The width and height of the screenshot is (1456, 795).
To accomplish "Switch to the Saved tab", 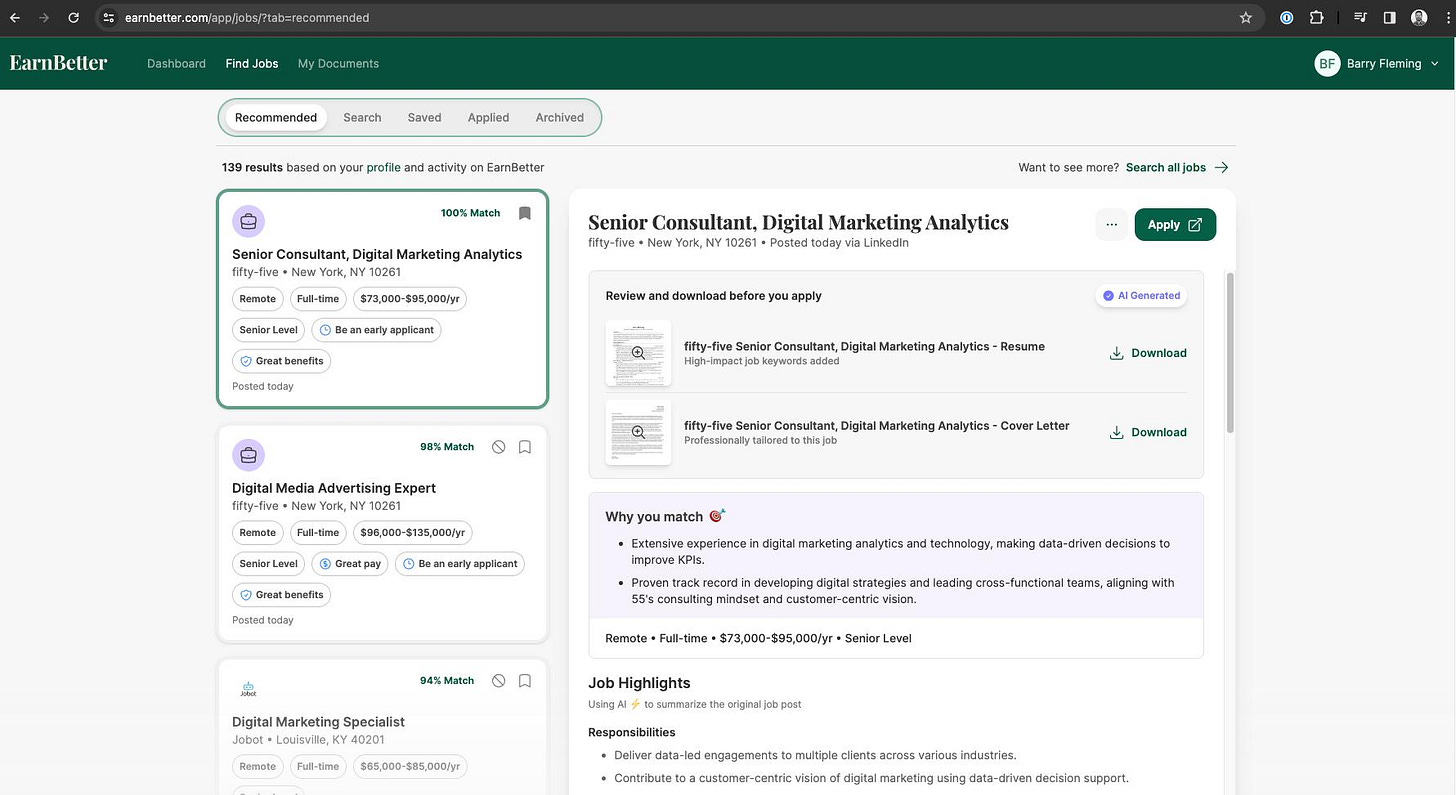I will coord(424,117).
